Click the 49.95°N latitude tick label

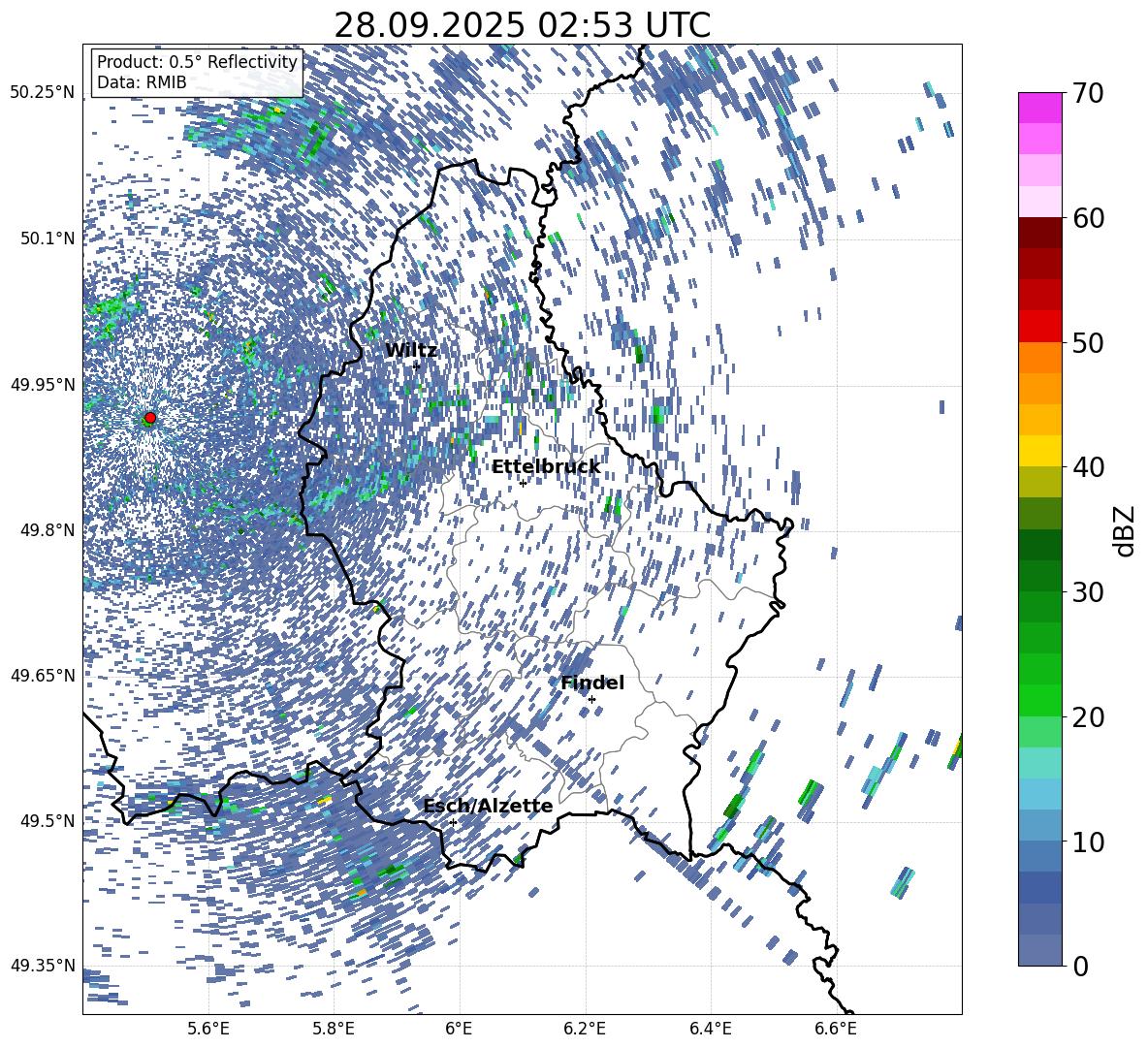pos(43,384)
